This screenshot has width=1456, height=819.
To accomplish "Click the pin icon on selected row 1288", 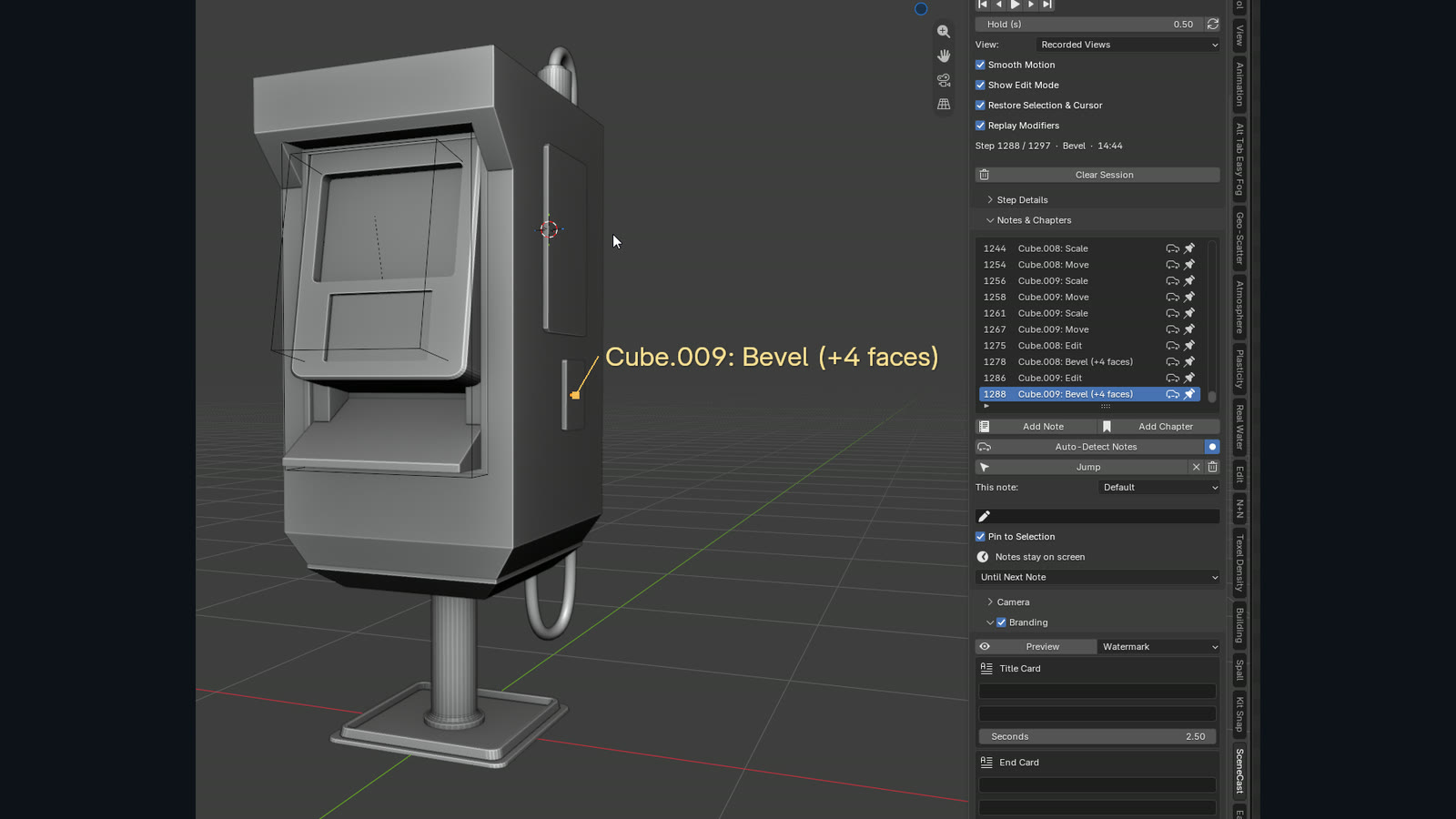I will 1188,394.
